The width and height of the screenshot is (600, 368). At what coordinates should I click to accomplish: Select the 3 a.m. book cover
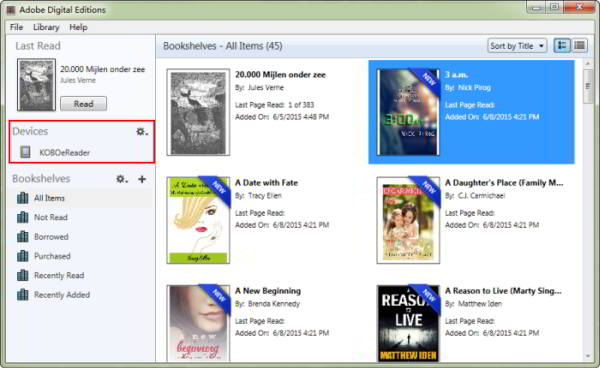(x=408, y=112)
